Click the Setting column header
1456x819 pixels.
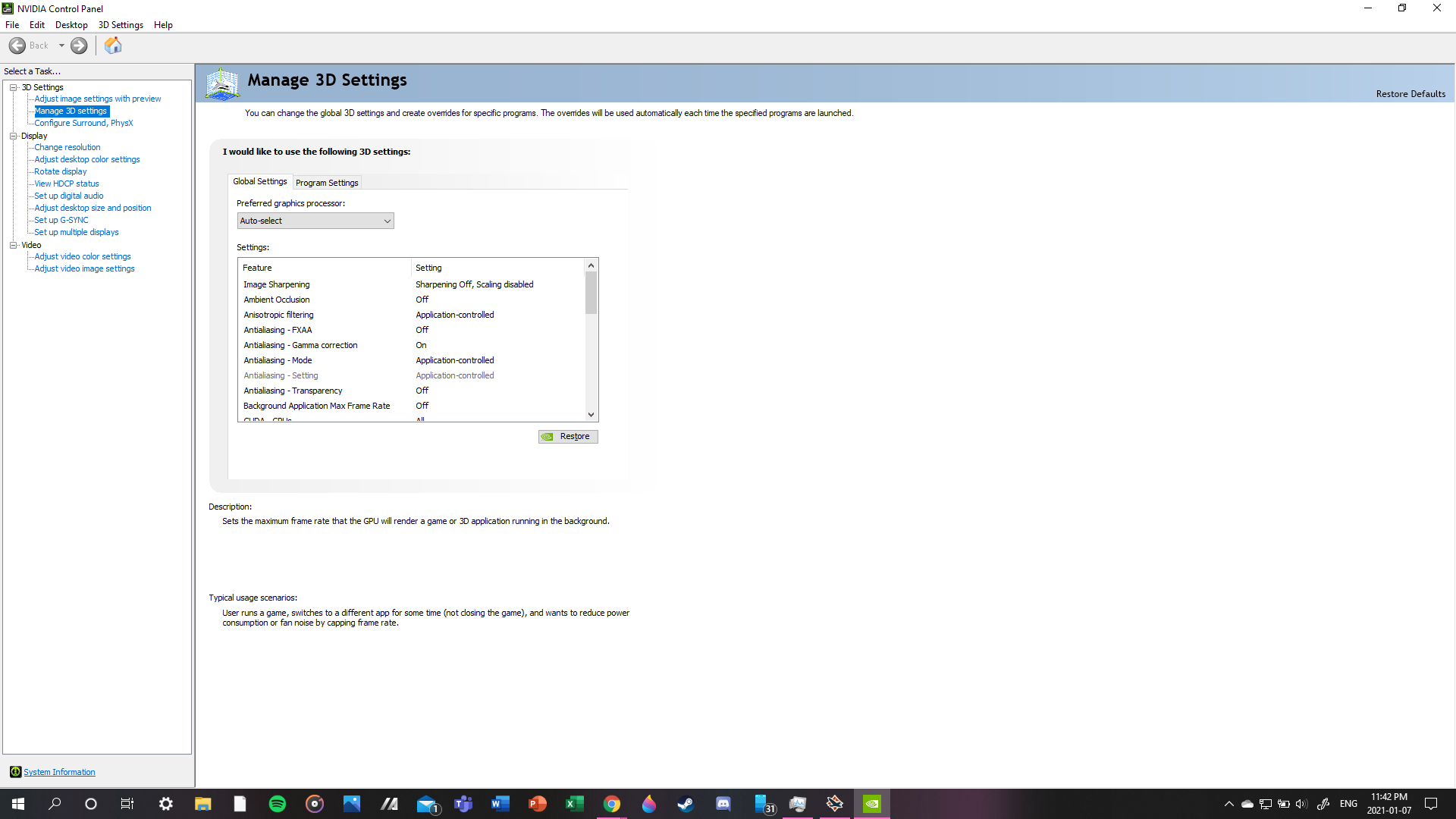pos(498,268)
